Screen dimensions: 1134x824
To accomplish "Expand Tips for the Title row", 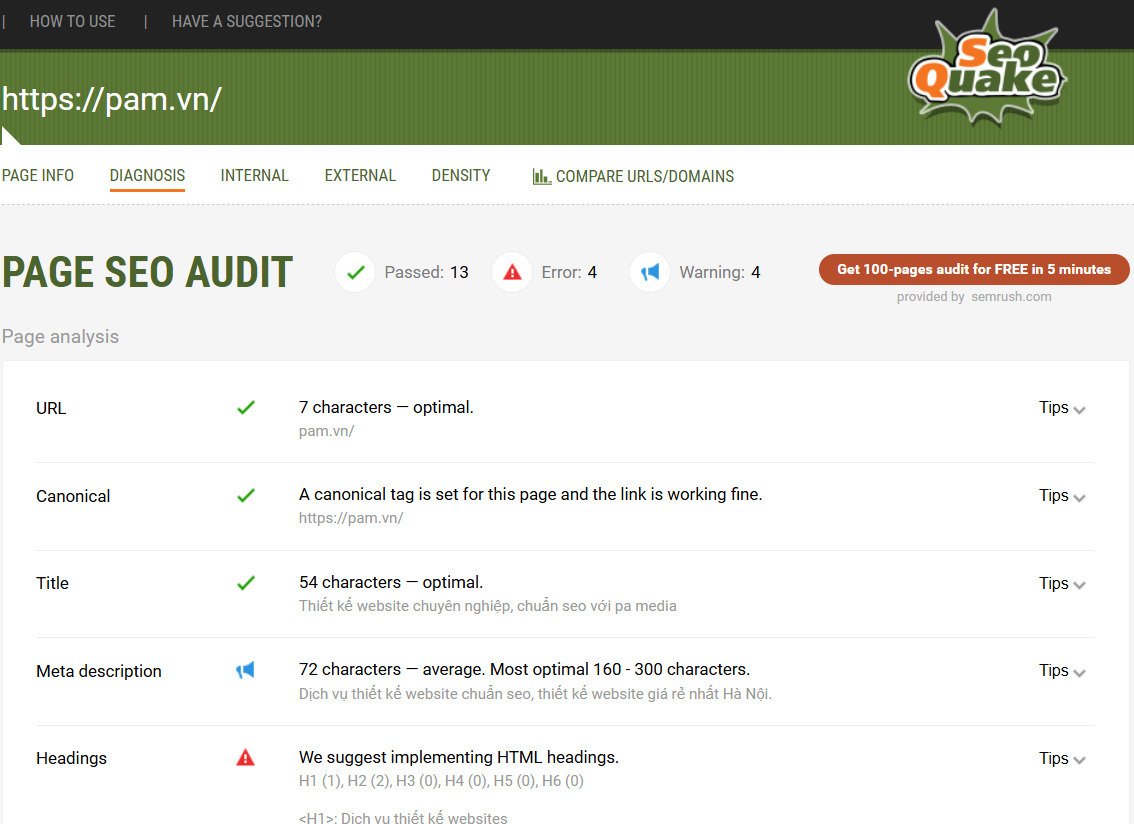I will point(1062,583).
